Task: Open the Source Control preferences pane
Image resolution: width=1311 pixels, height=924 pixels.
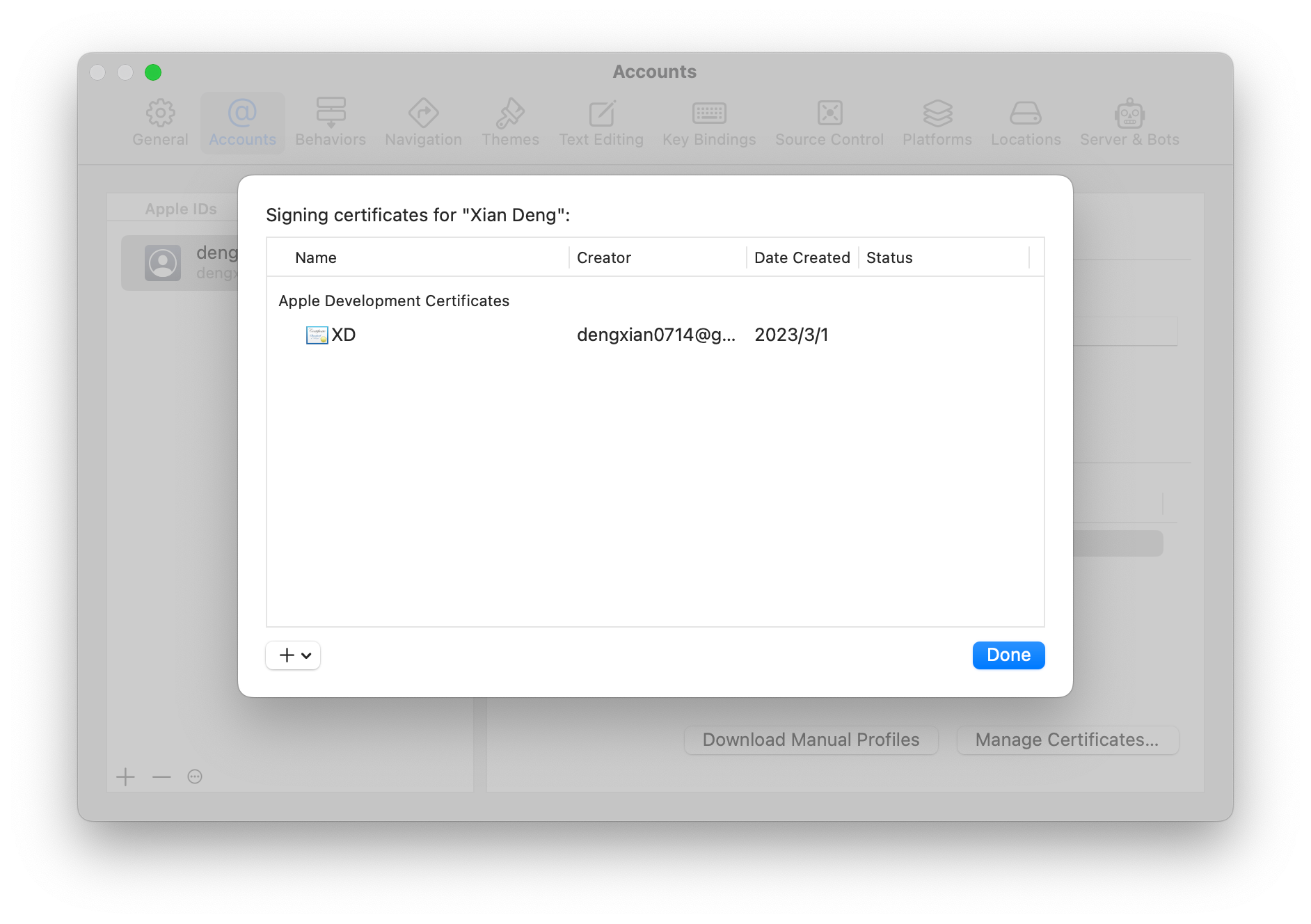Action: tap(829, 122)
